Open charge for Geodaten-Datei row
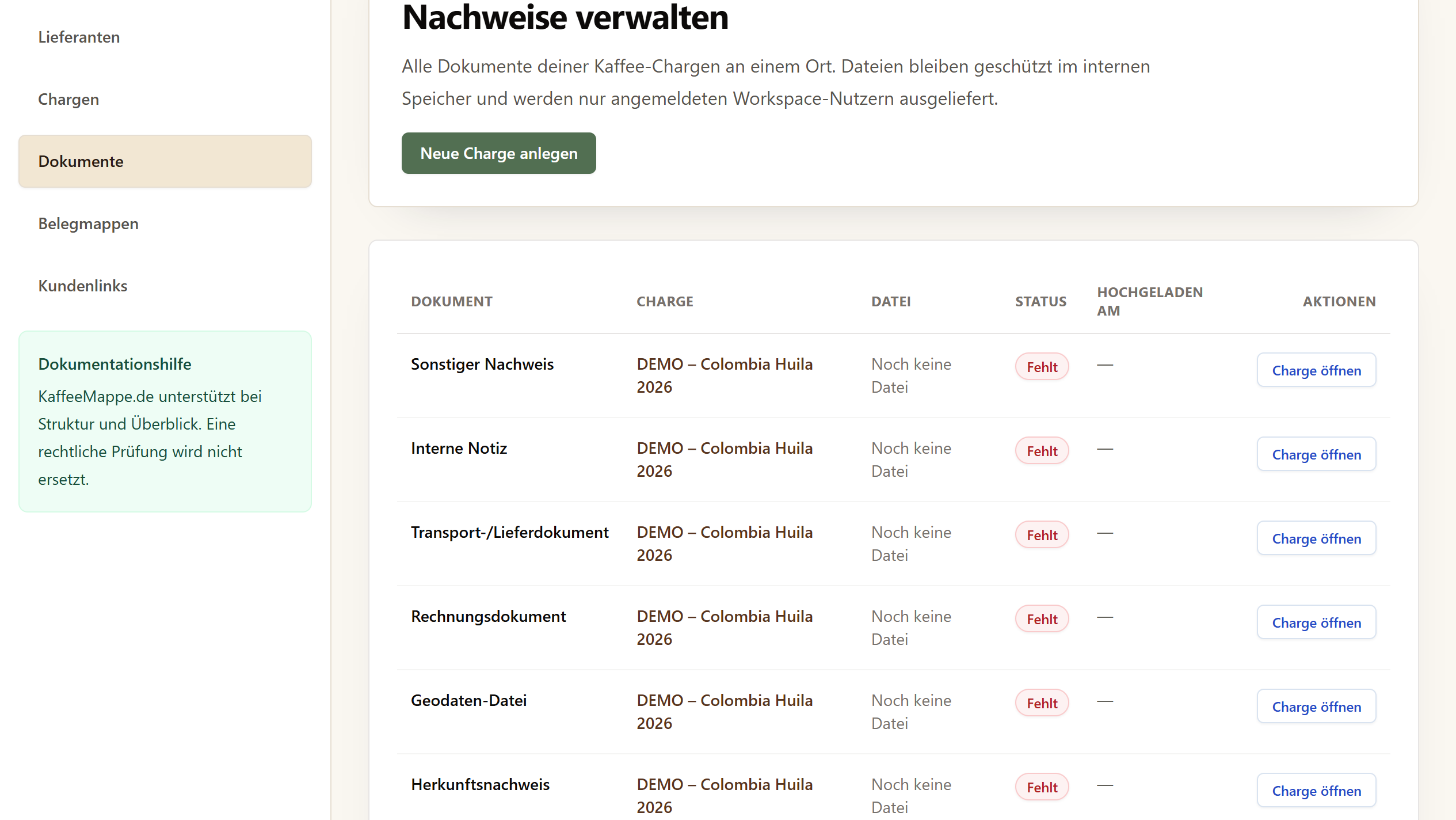 pyautogui.click(x=1316, y=707)
